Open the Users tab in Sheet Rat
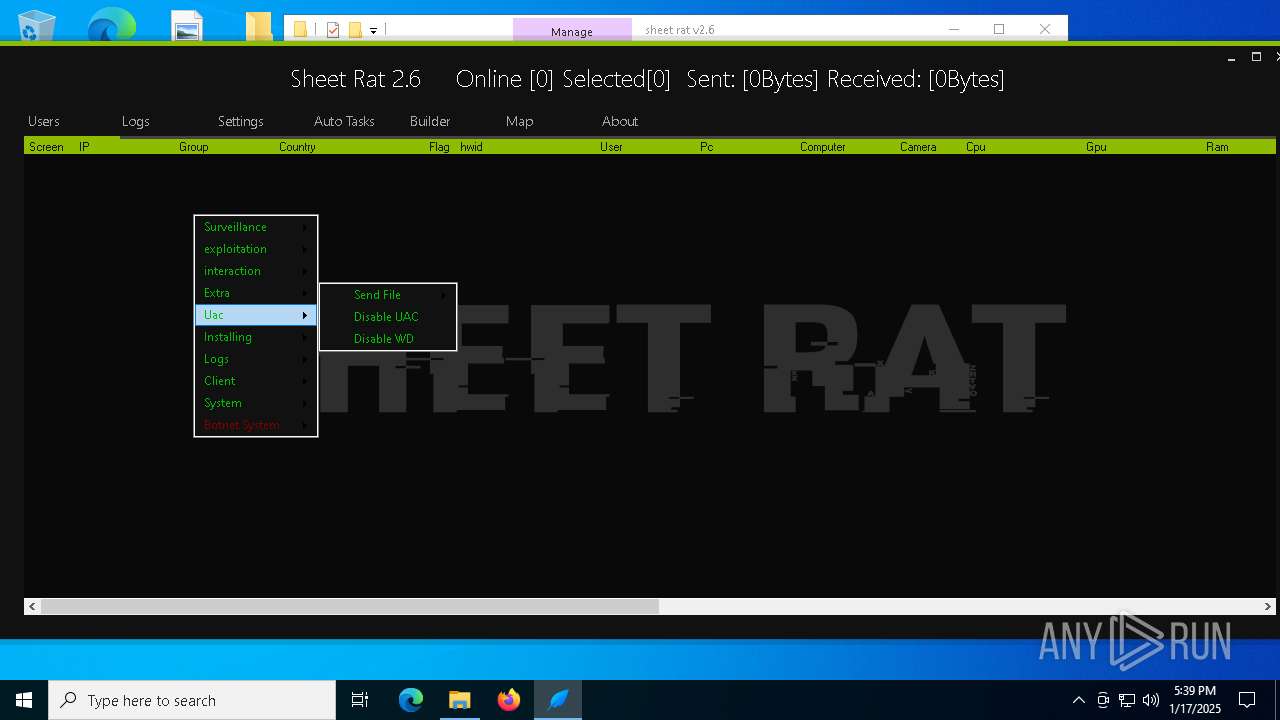 (x=44, y=121)
